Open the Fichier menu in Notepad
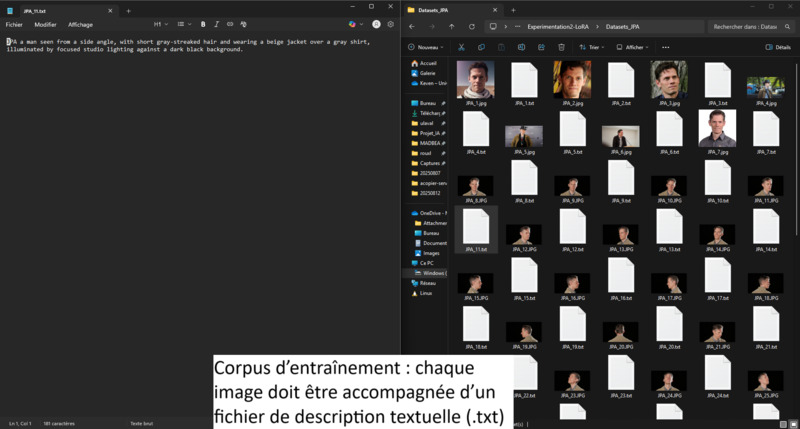The image size is (800, 429). (x=14, y=24)
